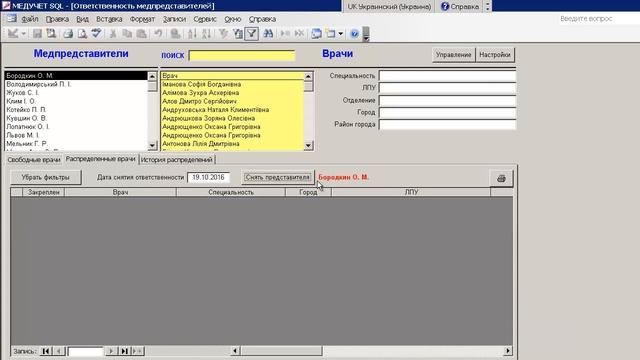The height and width of the screenshot is (360, 640).
Task: Click the blue Help question mark icon
Action: [354, 33]
